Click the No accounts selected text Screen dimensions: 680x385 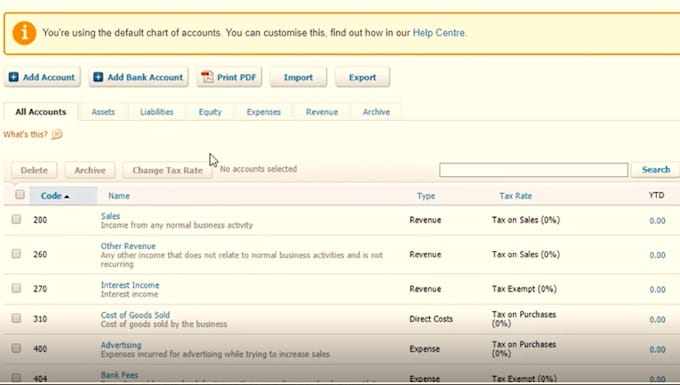[258, 169]
